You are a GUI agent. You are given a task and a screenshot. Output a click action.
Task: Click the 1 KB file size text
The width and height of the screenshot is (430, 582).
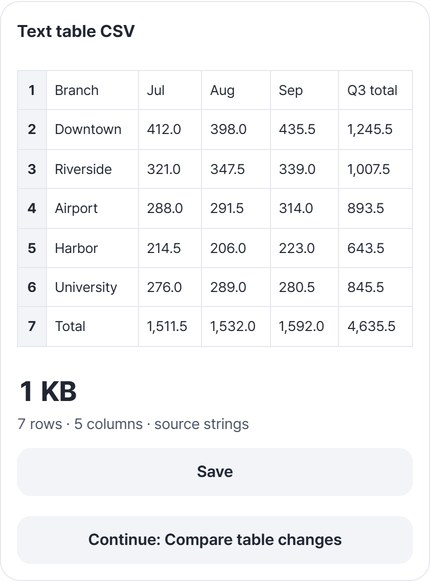point(48,392)
